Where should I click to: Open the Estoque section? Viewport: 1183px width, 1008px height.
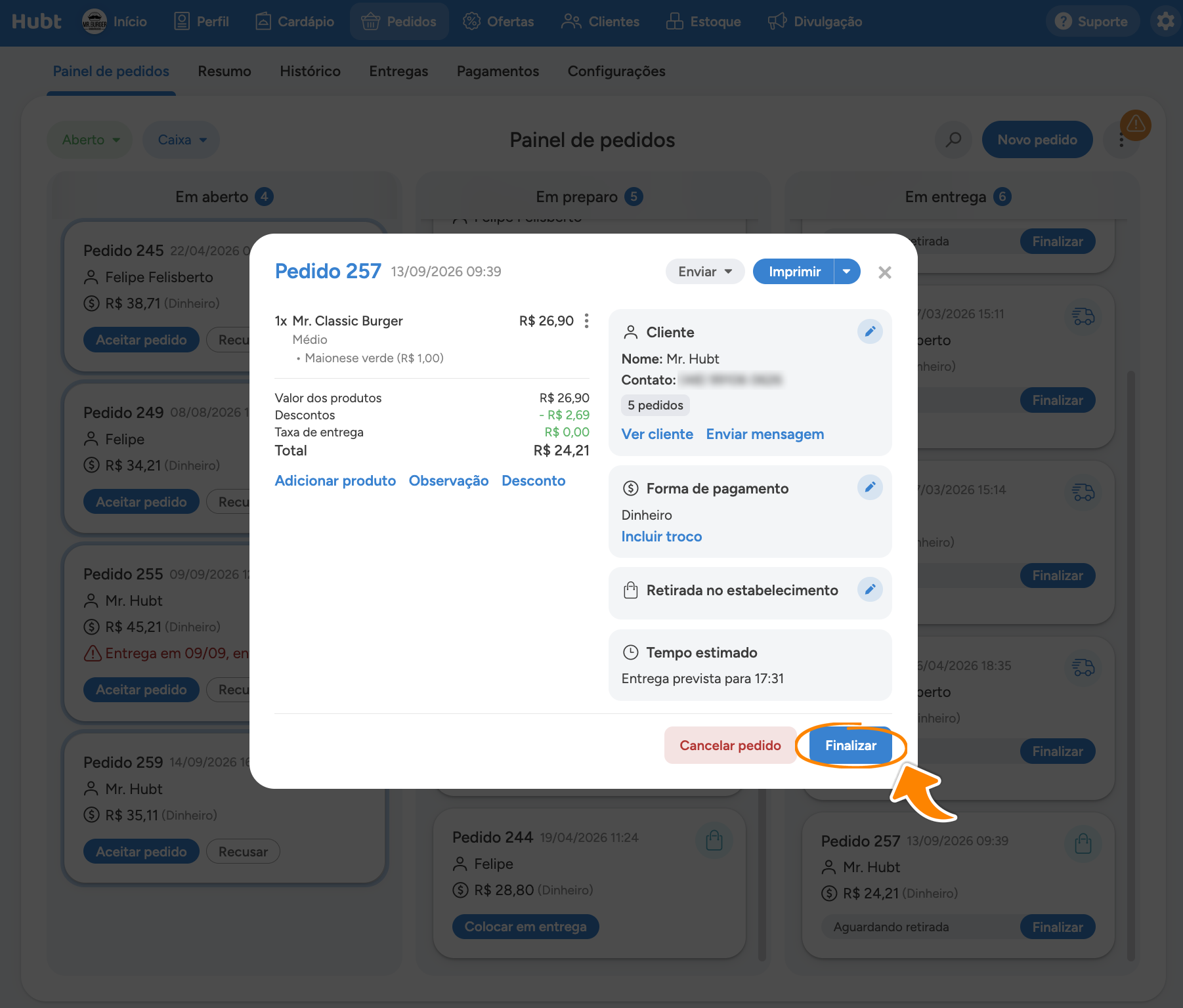703,22
